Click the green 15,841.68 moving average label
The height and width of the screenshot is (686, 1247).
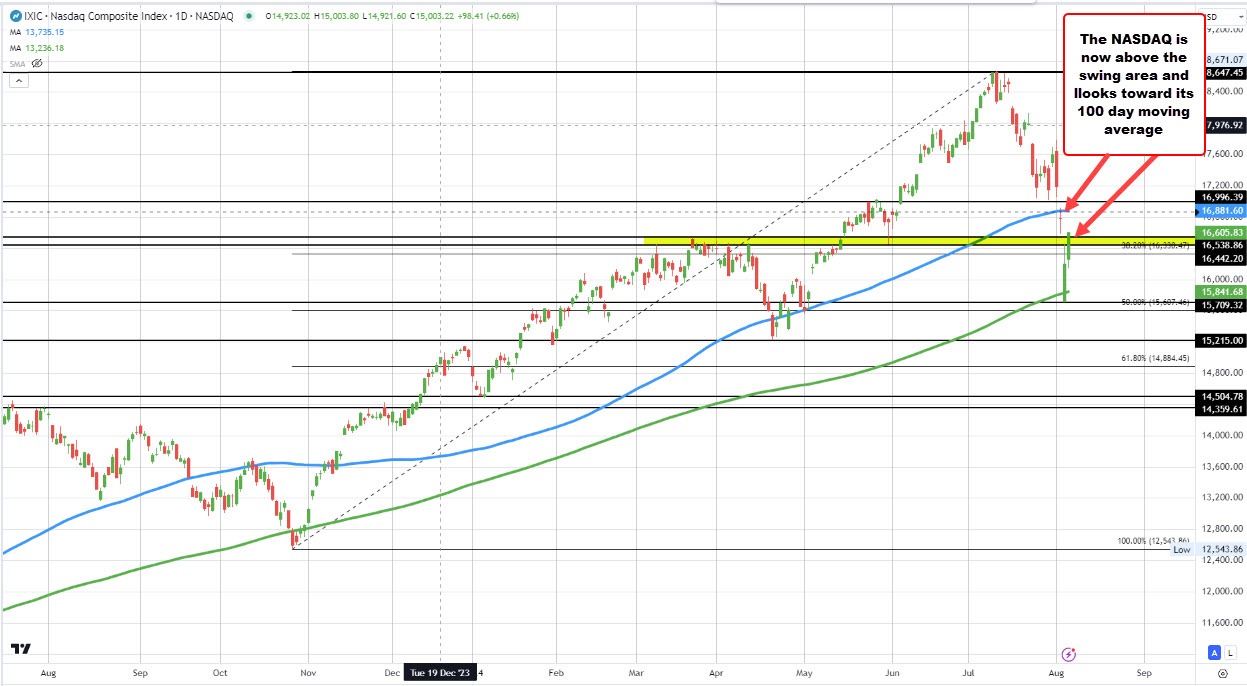tap(1222, 292)
